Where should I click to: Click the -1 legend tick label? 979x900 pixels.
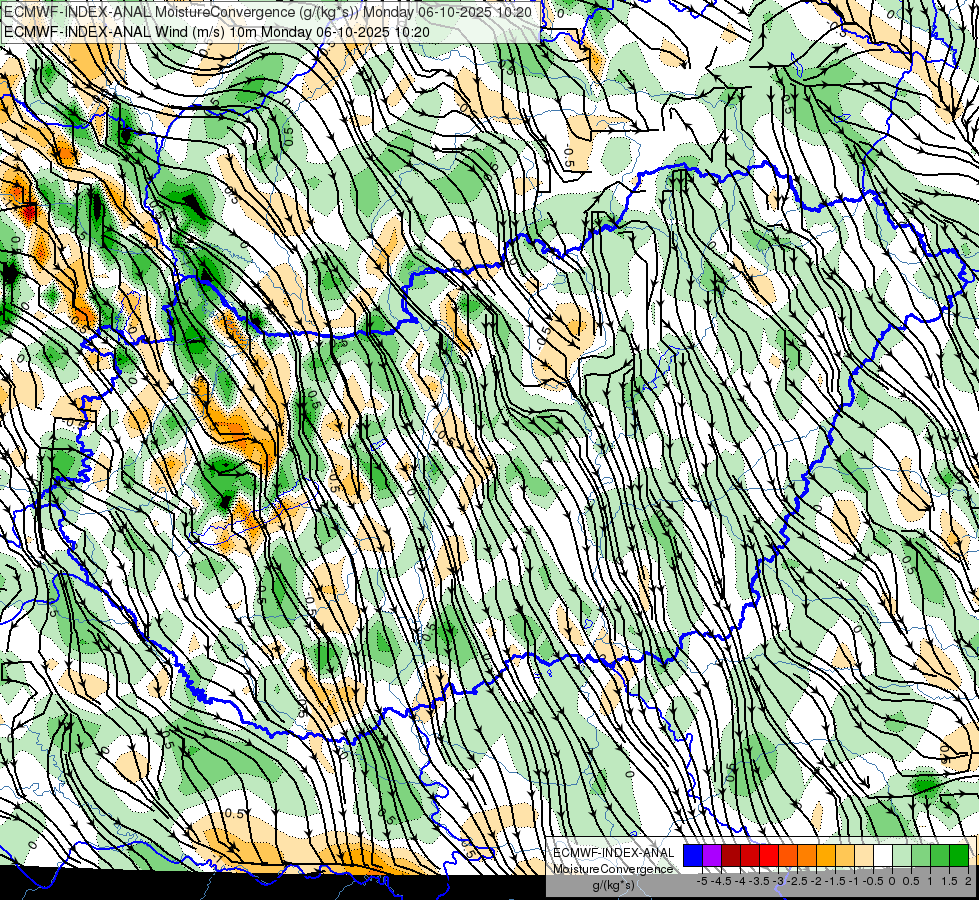coord(854,881)
